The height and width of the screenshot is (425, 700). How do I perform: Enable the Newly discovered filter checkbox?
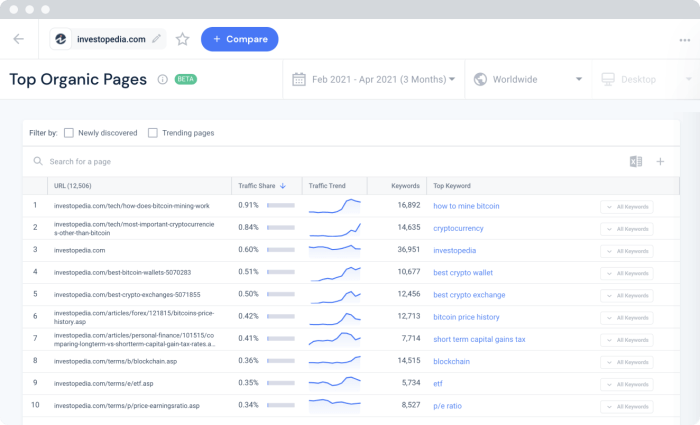pyautogui.click(x=69, y=133)
